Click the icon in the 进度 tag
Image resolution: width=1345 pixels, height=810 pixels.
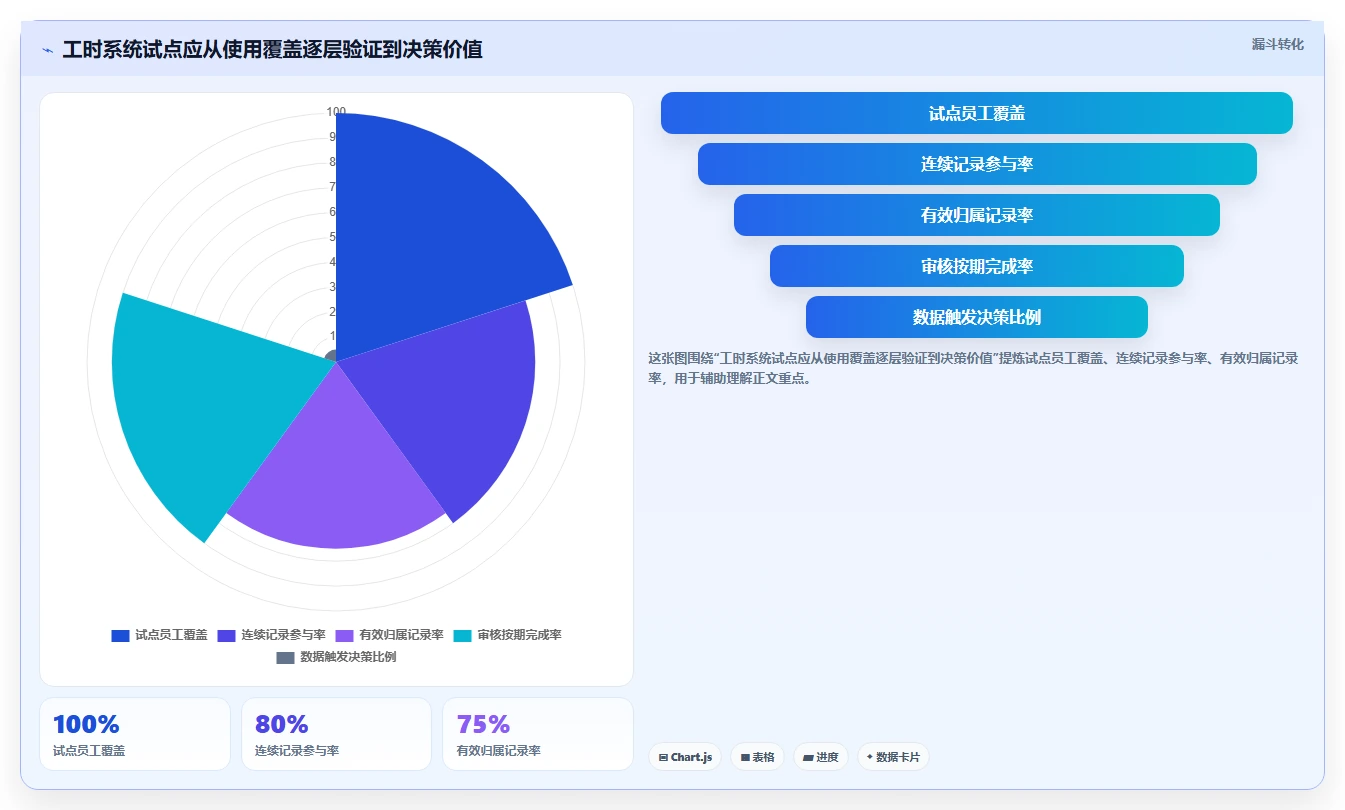point(808,758)
